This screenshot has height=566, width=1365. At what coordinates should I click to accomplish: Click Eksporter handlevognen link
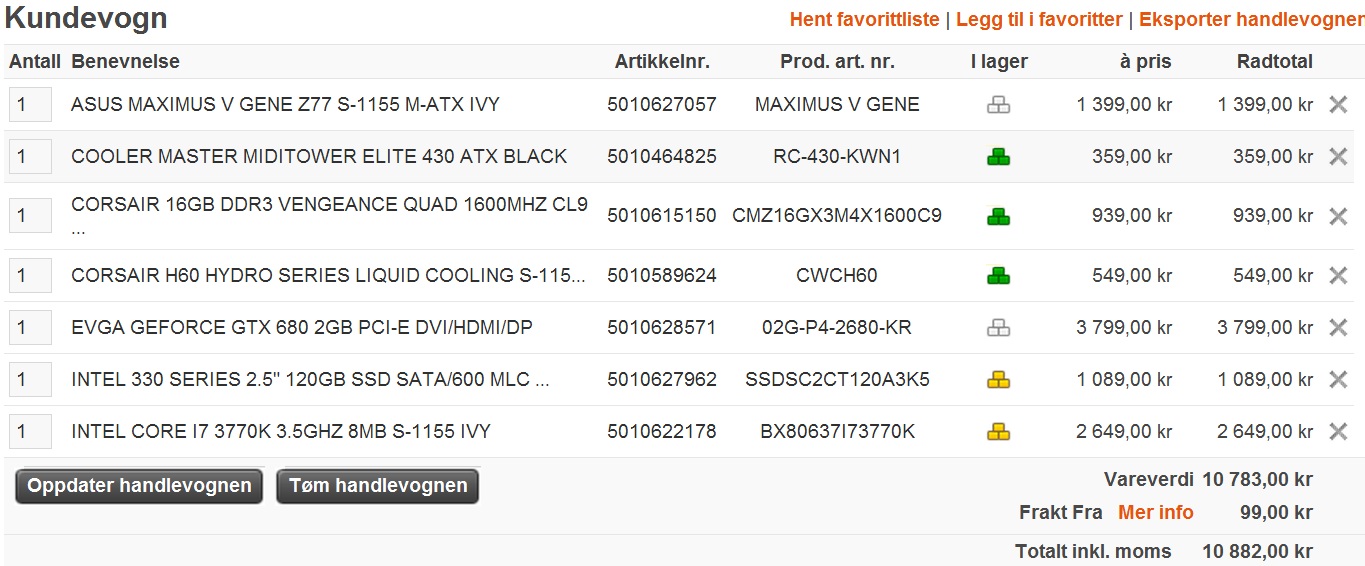pos(1251,19)
